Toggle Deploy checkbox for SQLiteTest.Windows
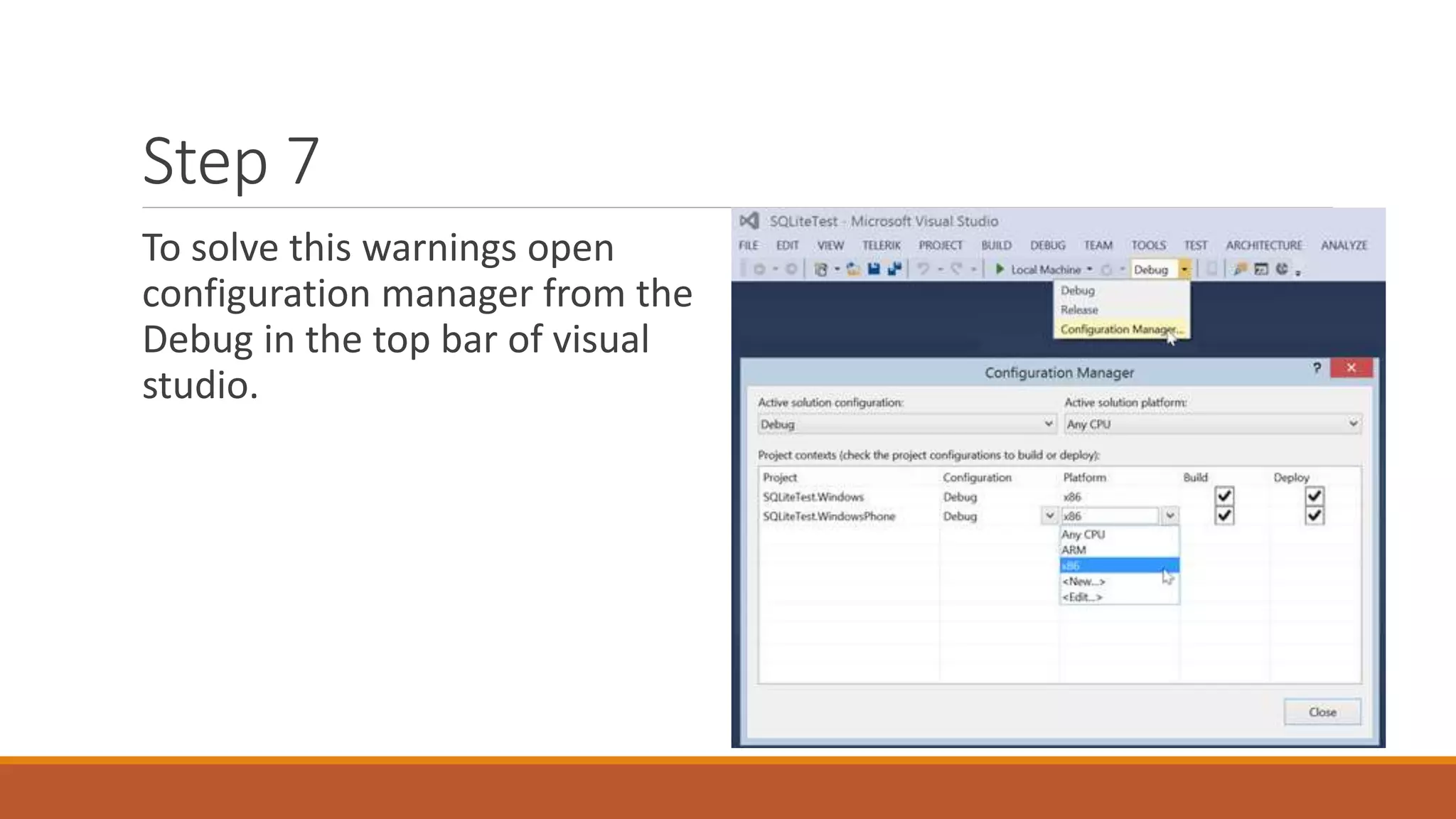 [x=1315, y=496]
